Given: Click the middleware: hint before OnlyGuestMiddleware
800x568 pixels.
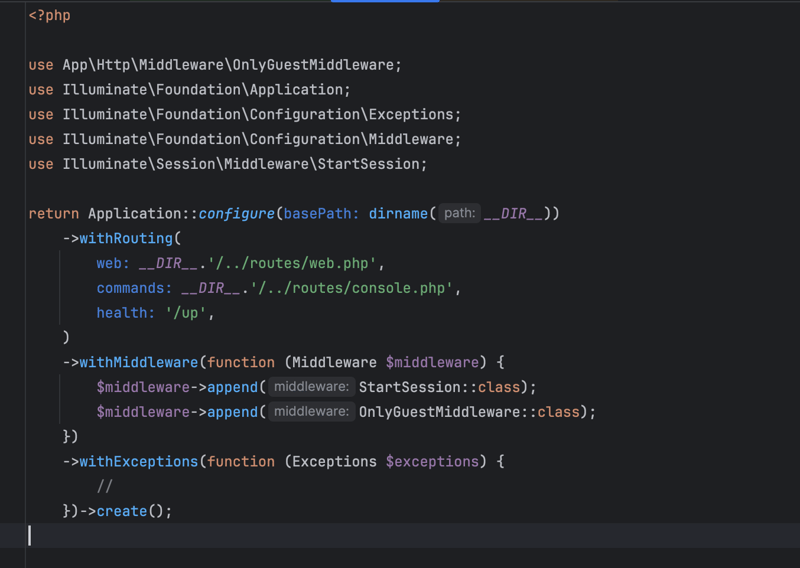Looking at the screenshot, I should pyautogui.click(x=312, y=411).
